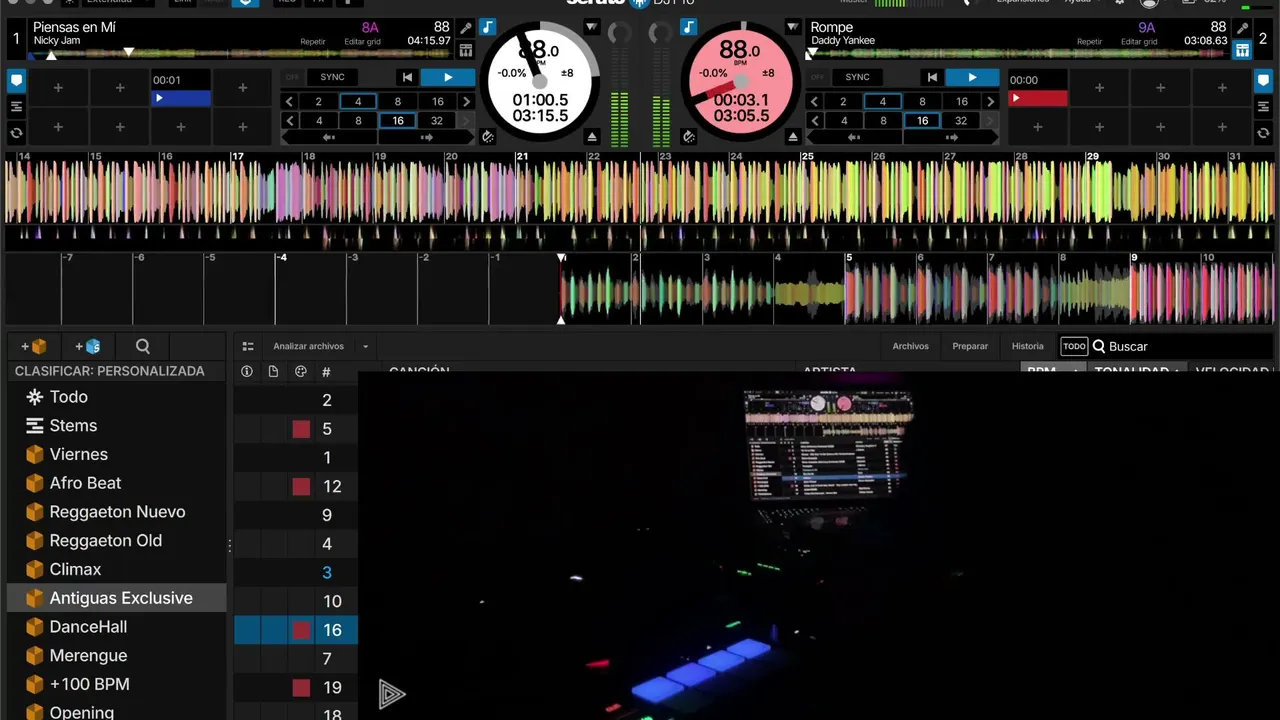Open the Preparar tab
1280x720 pixels.
click(970, 346)
